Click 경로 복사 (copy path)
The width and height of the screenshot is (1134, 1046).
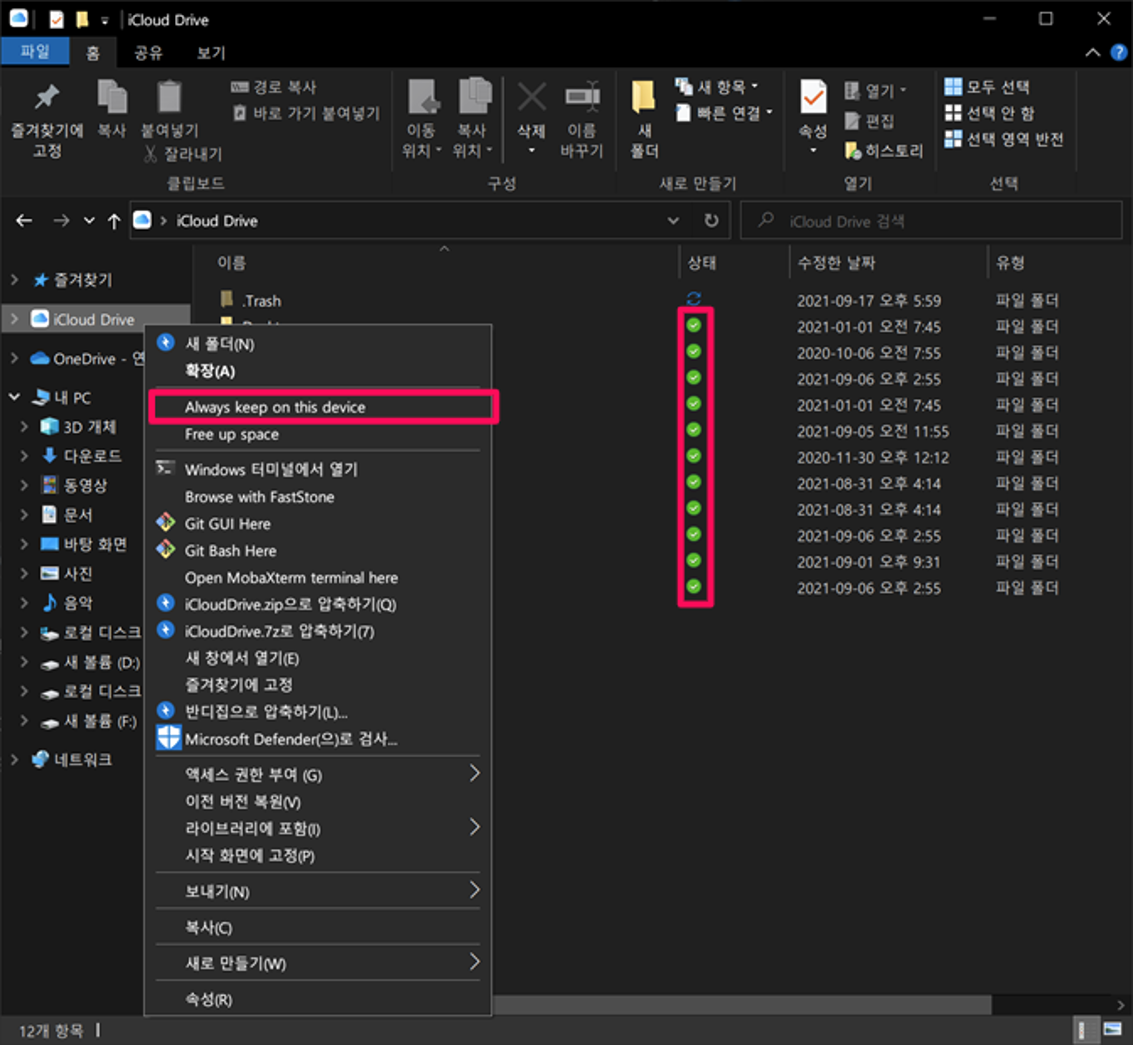(274, 88)
